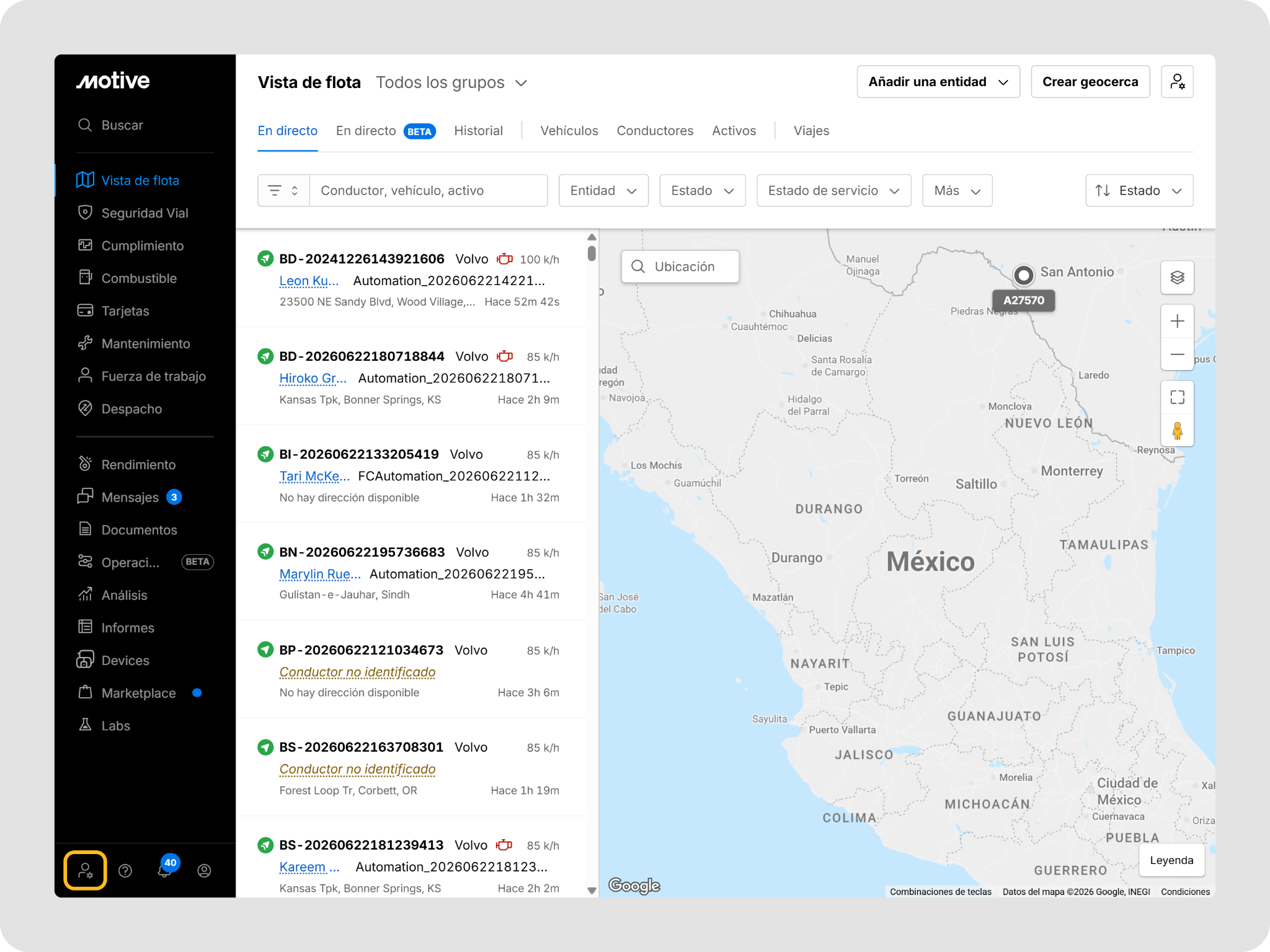Select vehicle BN-20260622195736683
Viewport: 1270px width, 952px height.
pos(362,552)
